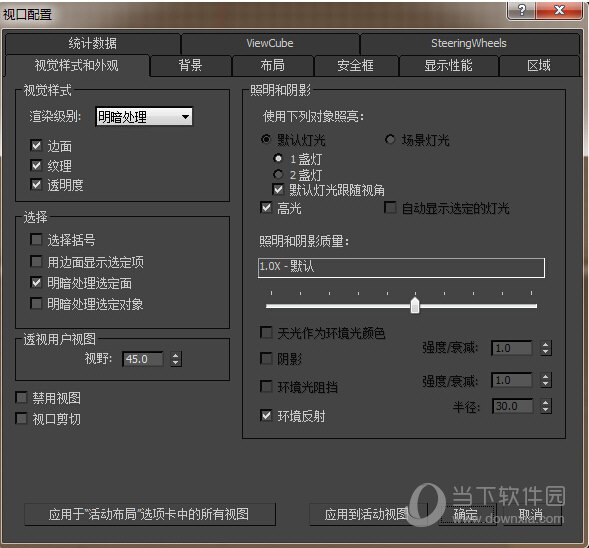Check 天光作为环境光颜色
Screen dimensions: 589x548
(x=266, y=332)
